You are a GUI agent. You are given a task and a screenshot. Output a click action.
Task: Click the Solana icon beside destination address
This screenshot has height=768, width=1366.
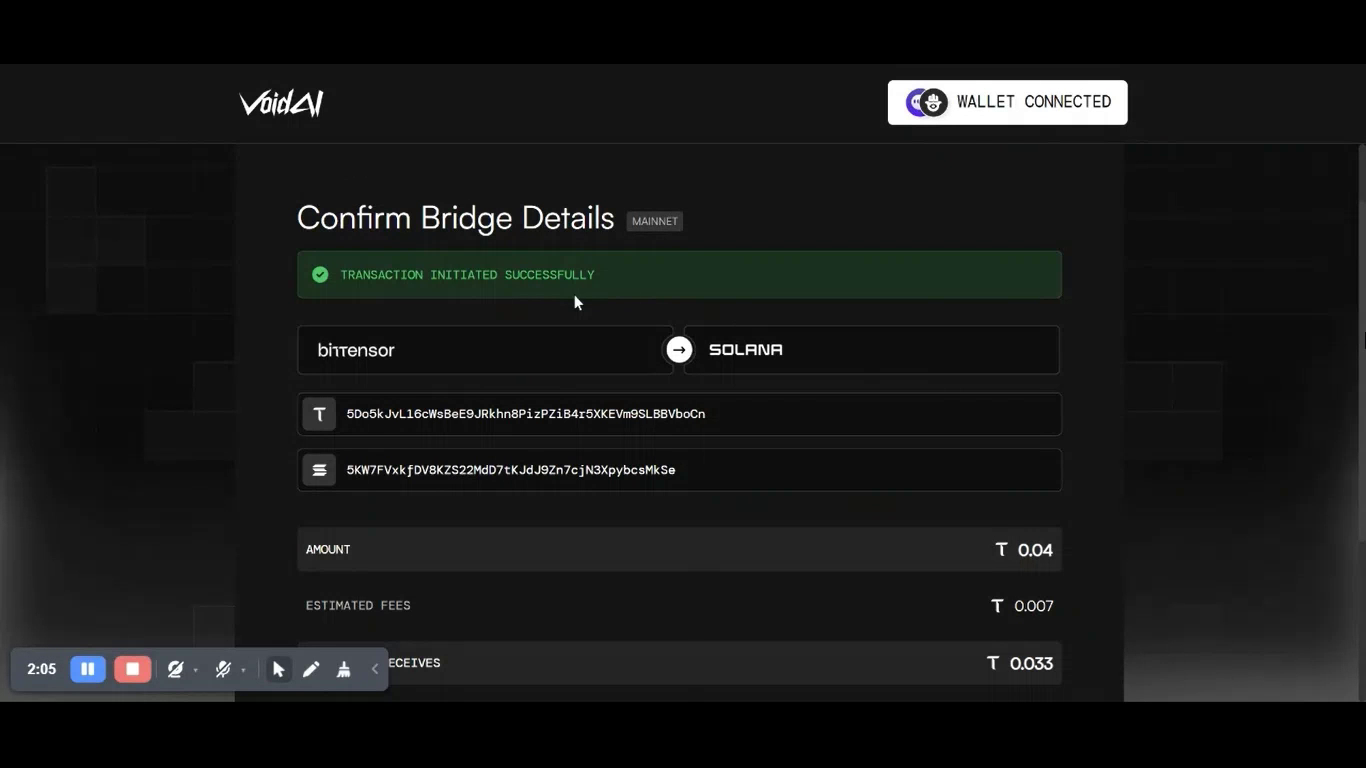point(320,470)
